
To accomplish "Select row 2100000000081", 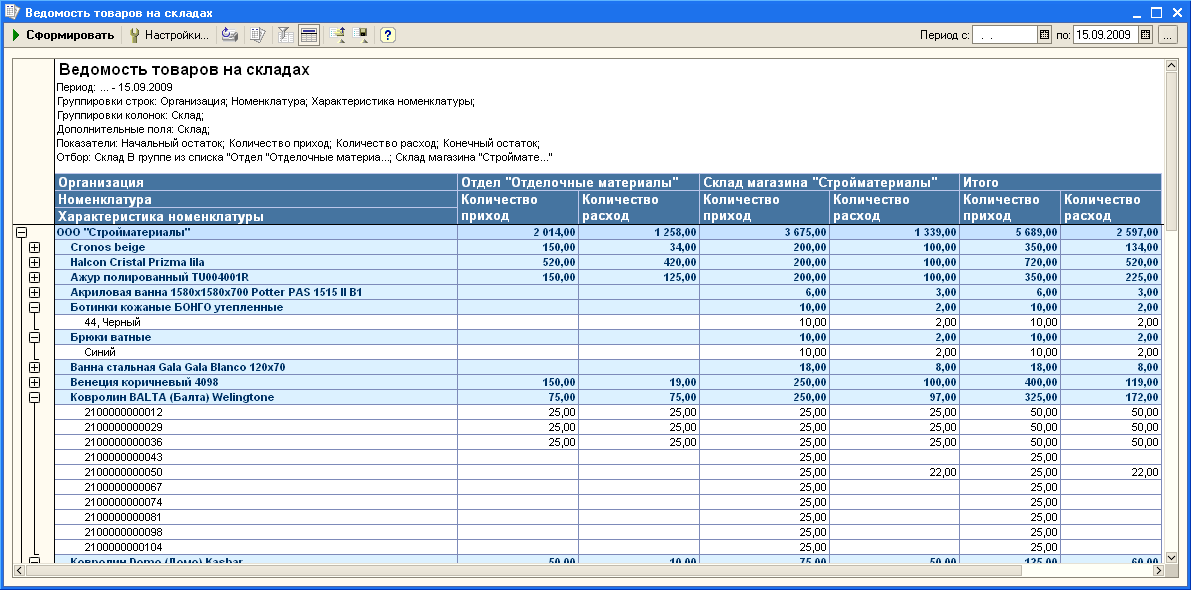I will pyautogui.click(x=608, y=517).
